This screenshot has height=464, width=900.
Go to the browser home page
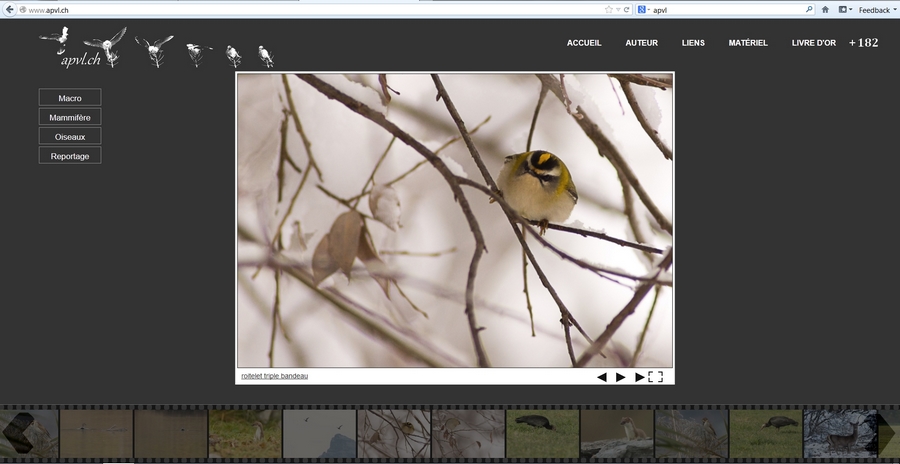click(x=825, y=9)
